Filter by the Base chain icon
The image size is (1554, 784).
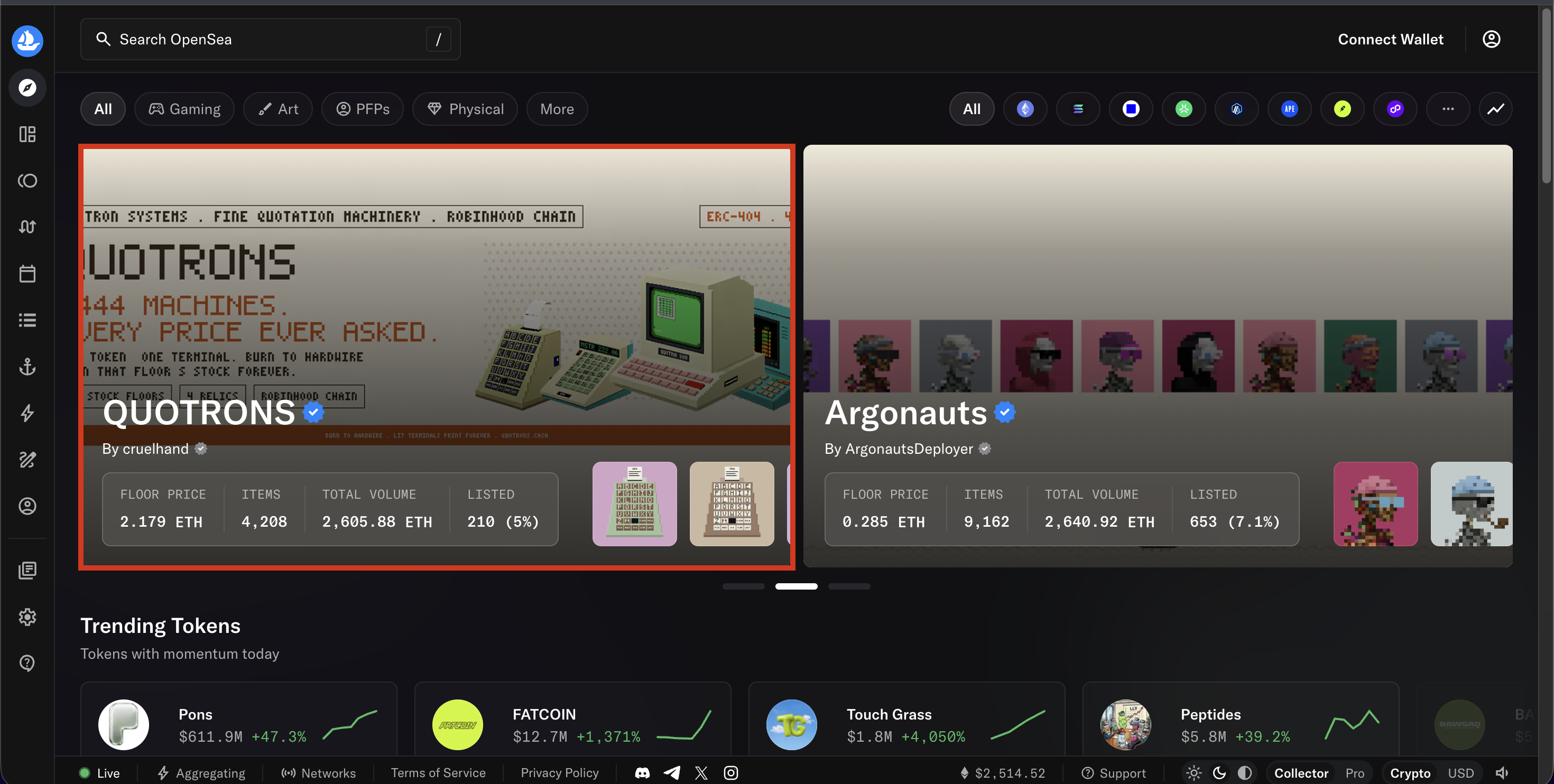coord(1131,109)
